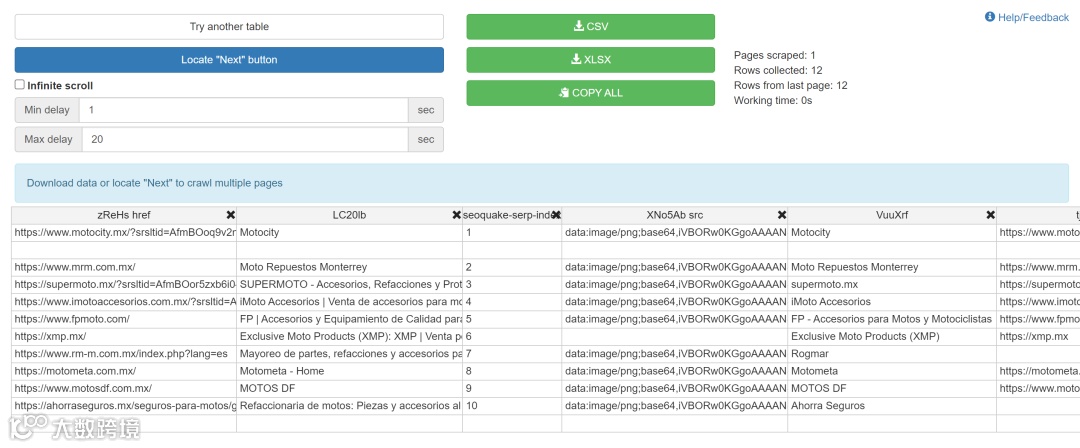
Task: Download data as XLSX
Action: point(590,60)
